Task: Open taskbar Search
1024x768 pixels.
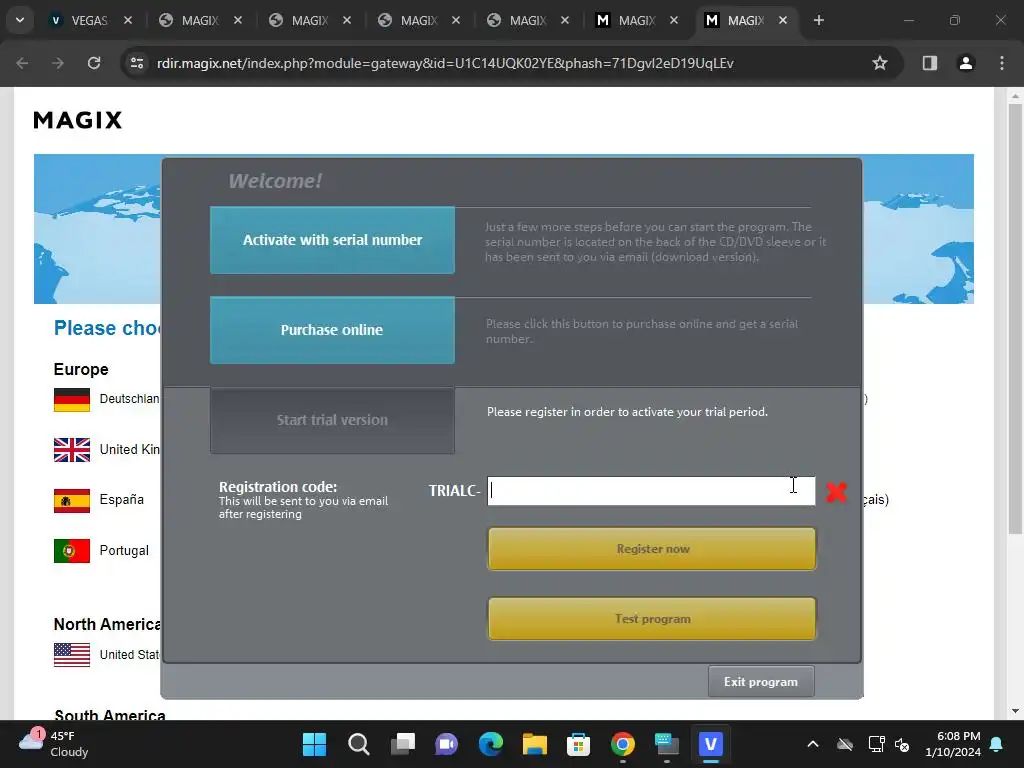Action: tap(359, 744)
